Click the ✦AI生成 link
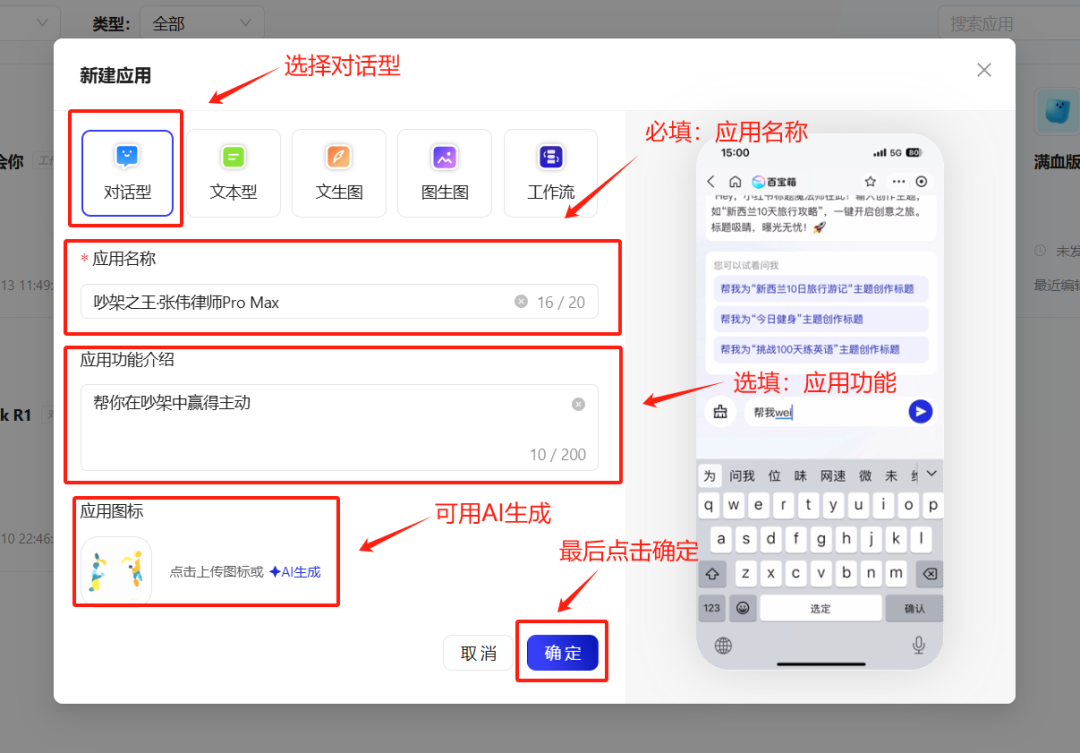The height and width of the screenshot is (753, 1080). [295, 572]
